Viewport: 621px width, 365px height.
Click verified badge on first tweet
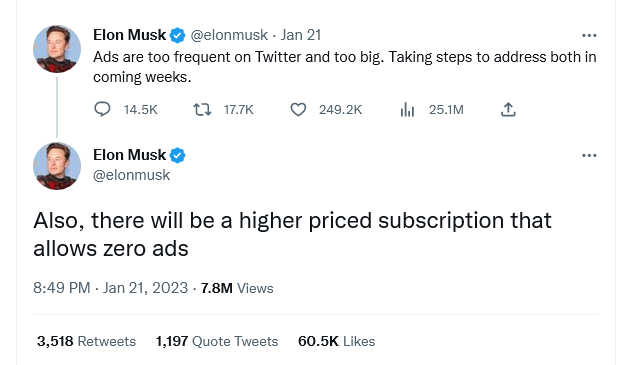click(177, 36)
